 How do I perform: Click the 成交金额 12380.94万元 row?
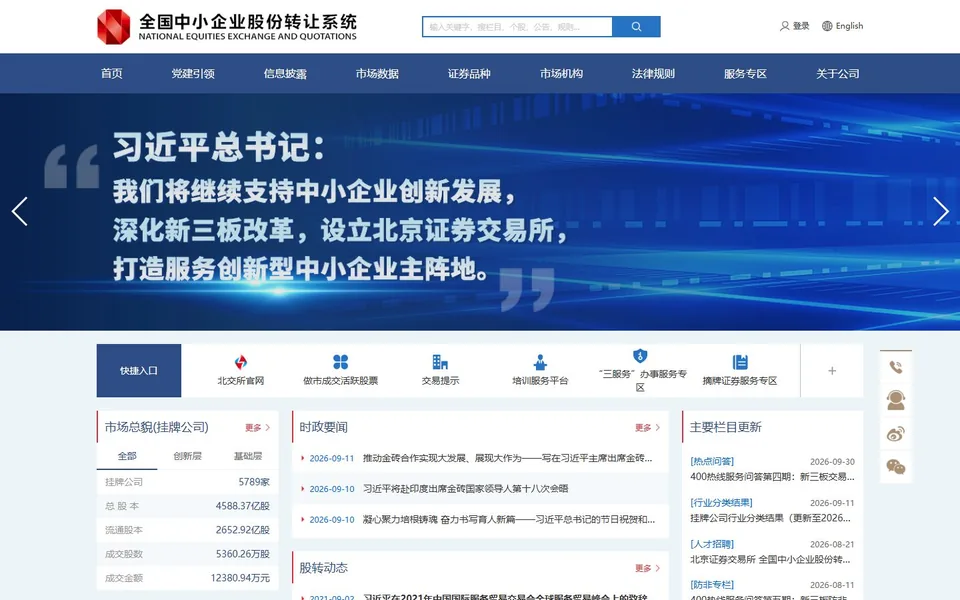pos(187,577)
